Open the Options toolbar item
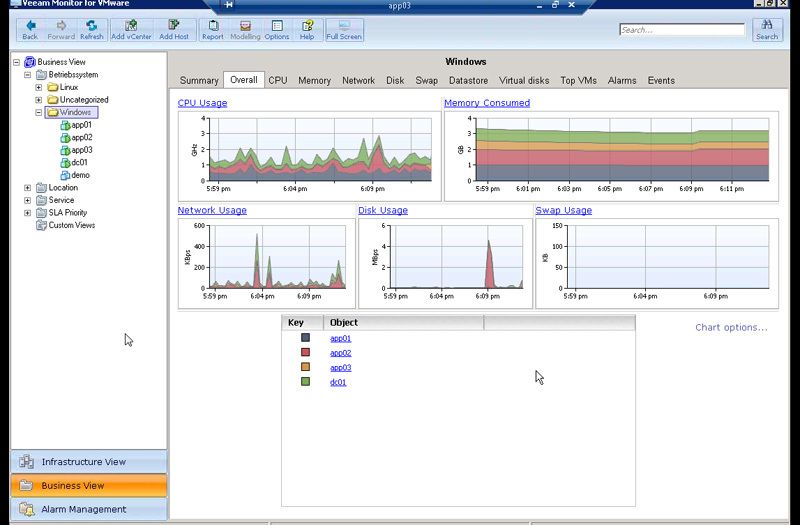This screenshot has width=800, height=525. tap(277, 30)
